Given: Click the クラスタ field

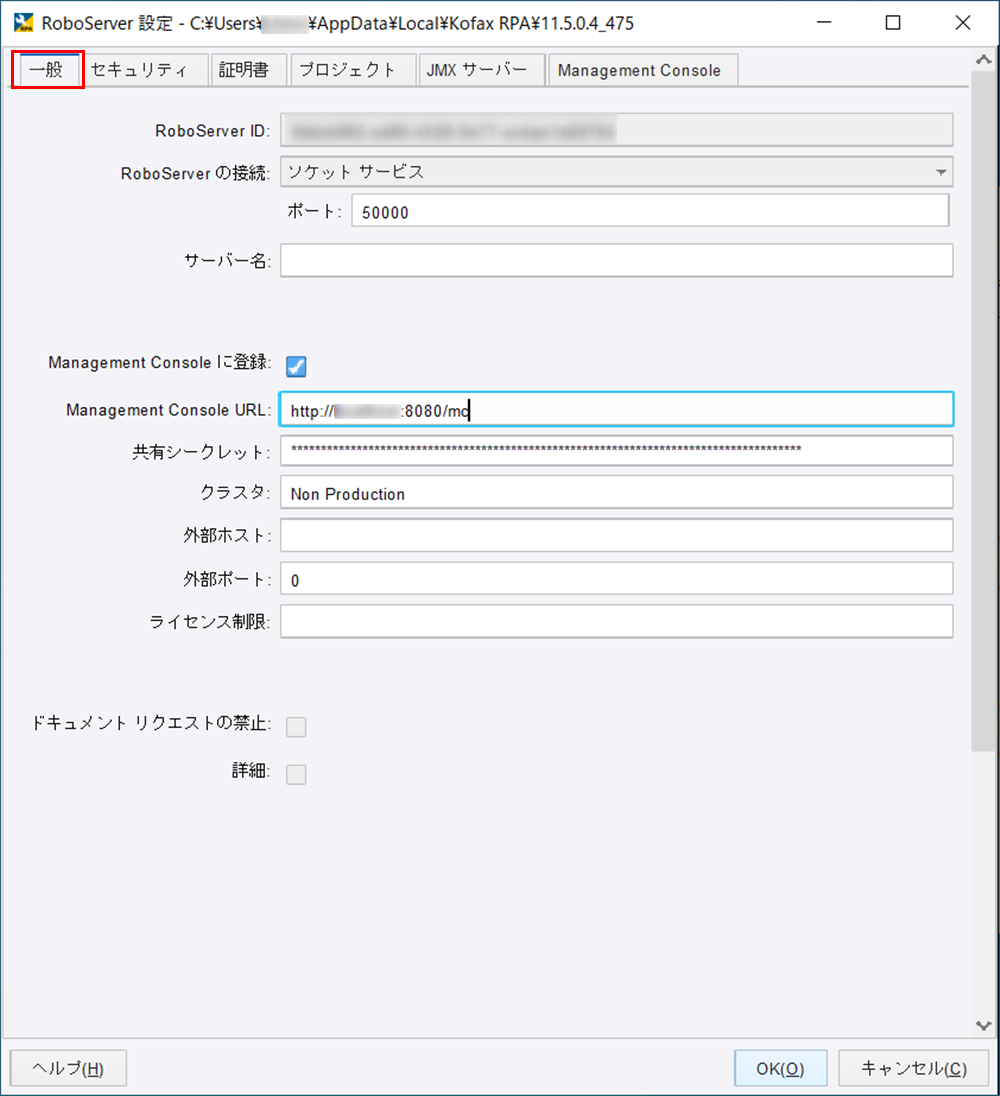Looking at the screenshot, I should (616, 493).
